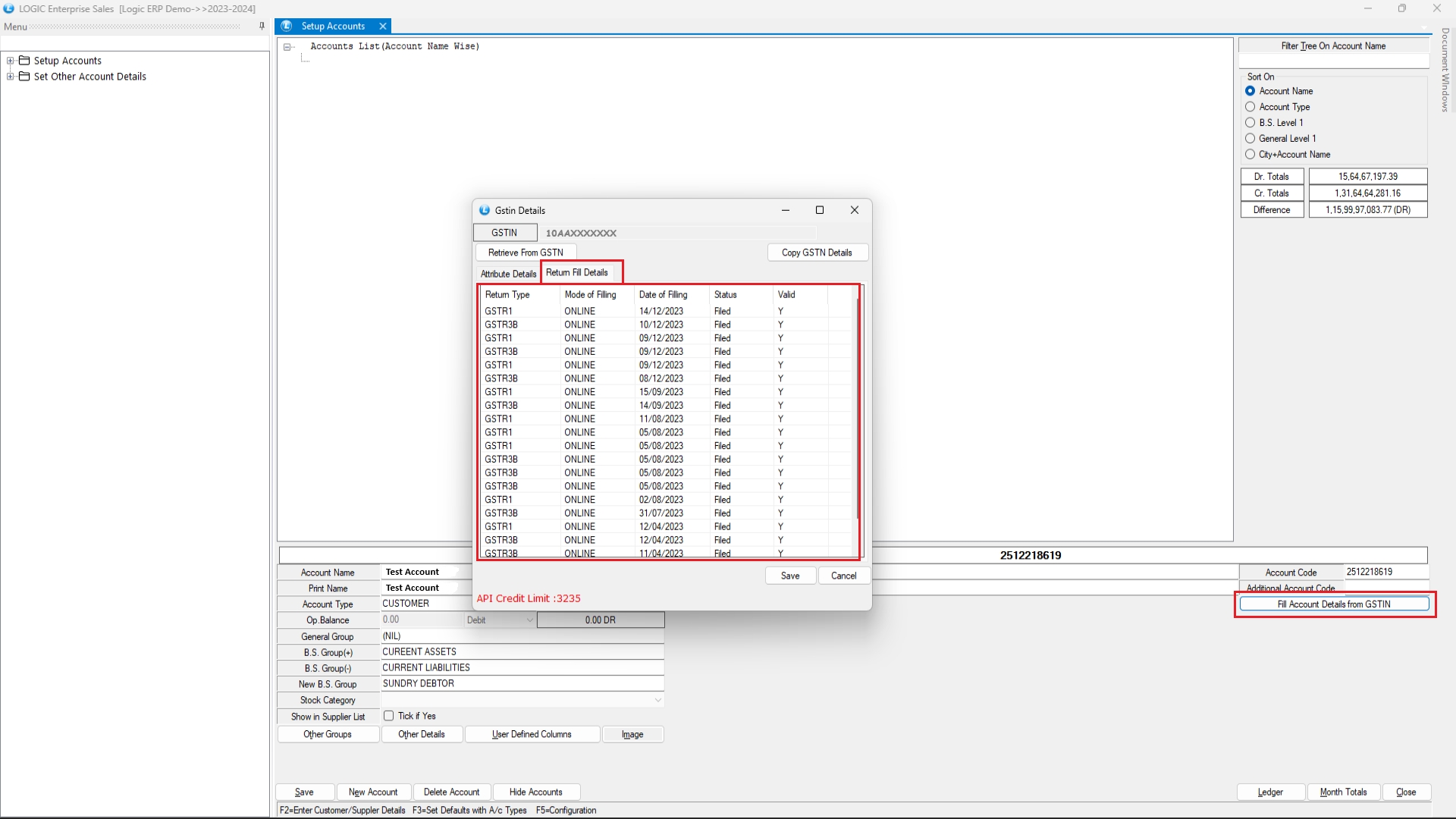Click the Gstin Details dialog logo icon

(485, 211)
